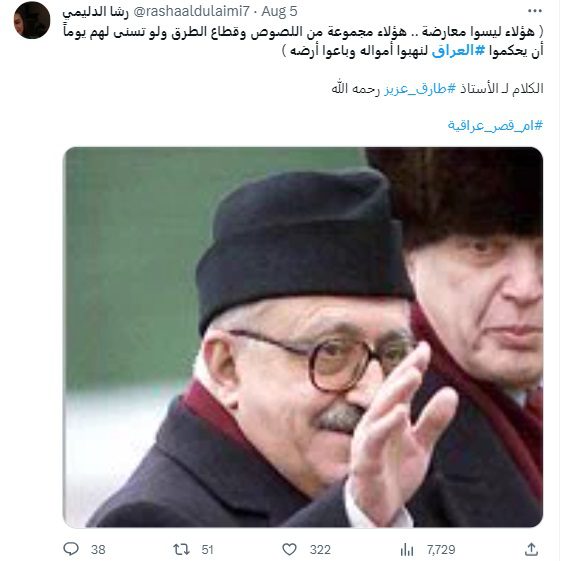Image resolution: width=561 pixels, height=561 pixels.
Task: Click the reply speech bubble icon
Action: click(x=71, y=549)
